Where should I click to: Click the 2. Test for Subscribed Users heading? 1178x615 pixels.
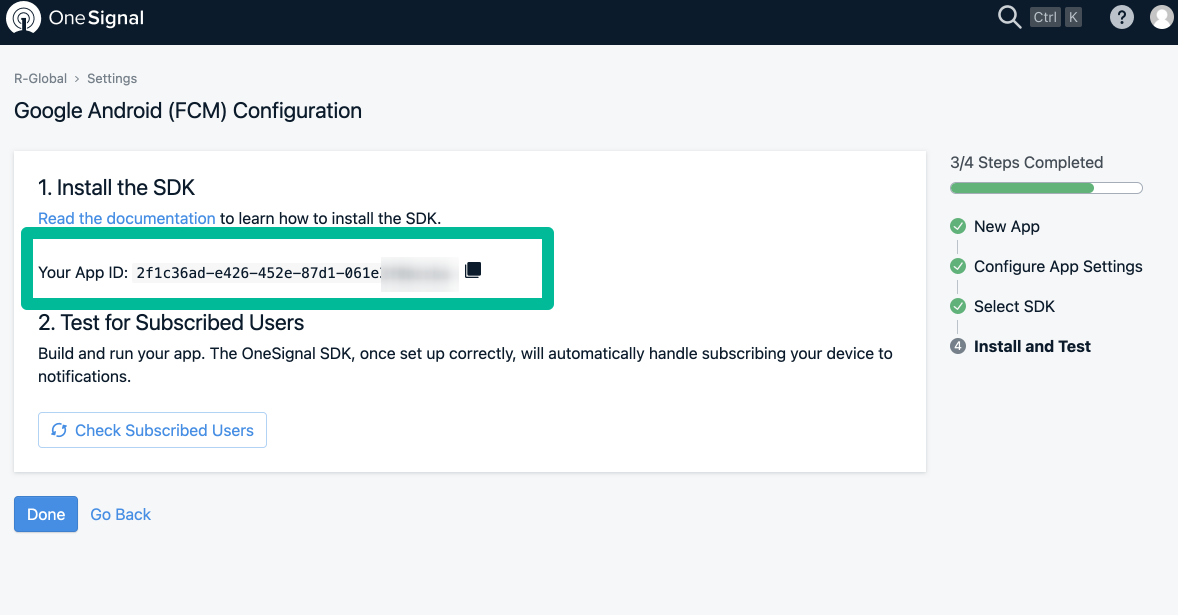(x=171, y=322)
